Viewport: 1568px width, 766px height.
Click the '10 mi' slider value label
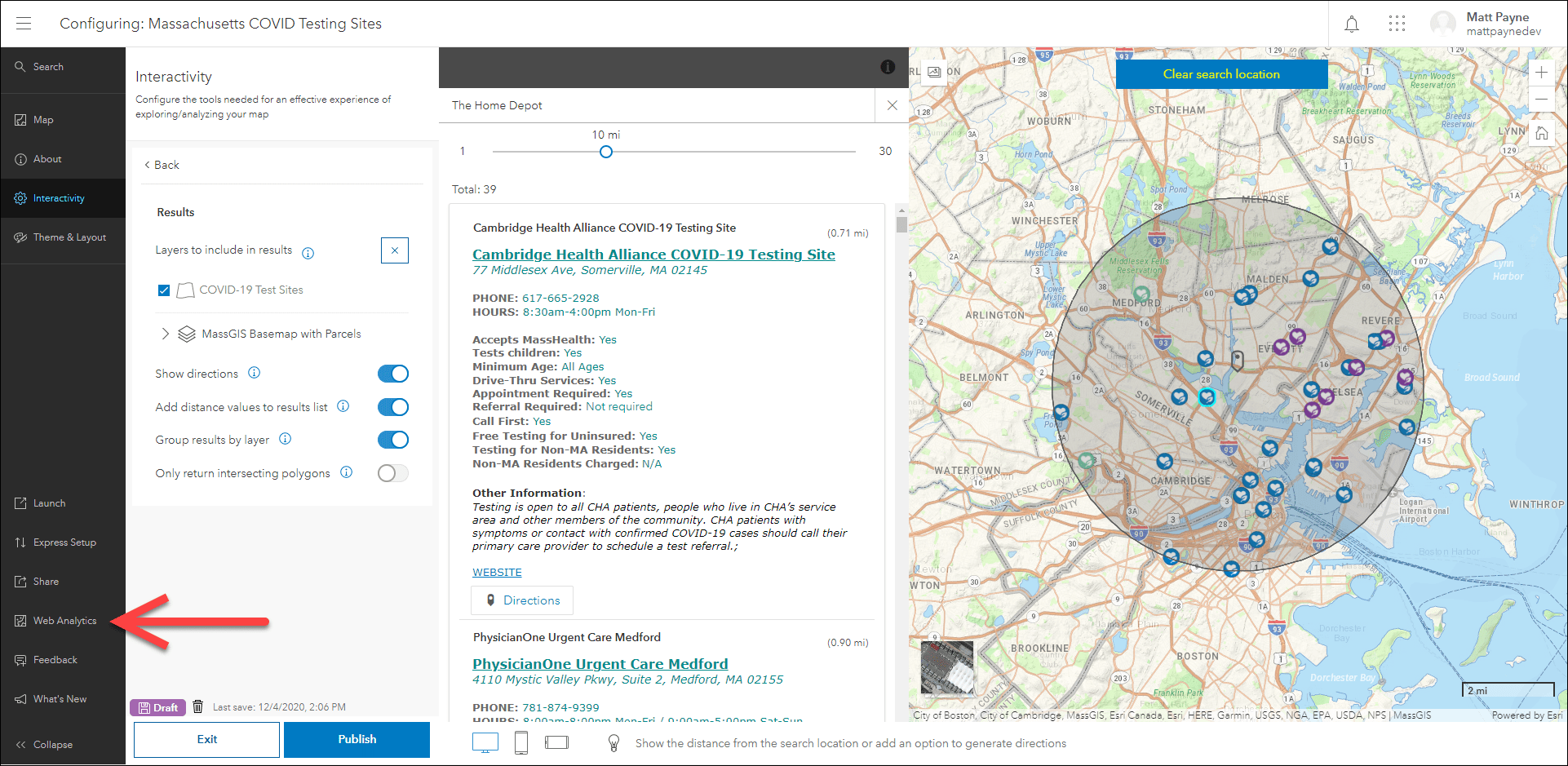point(606,135)
